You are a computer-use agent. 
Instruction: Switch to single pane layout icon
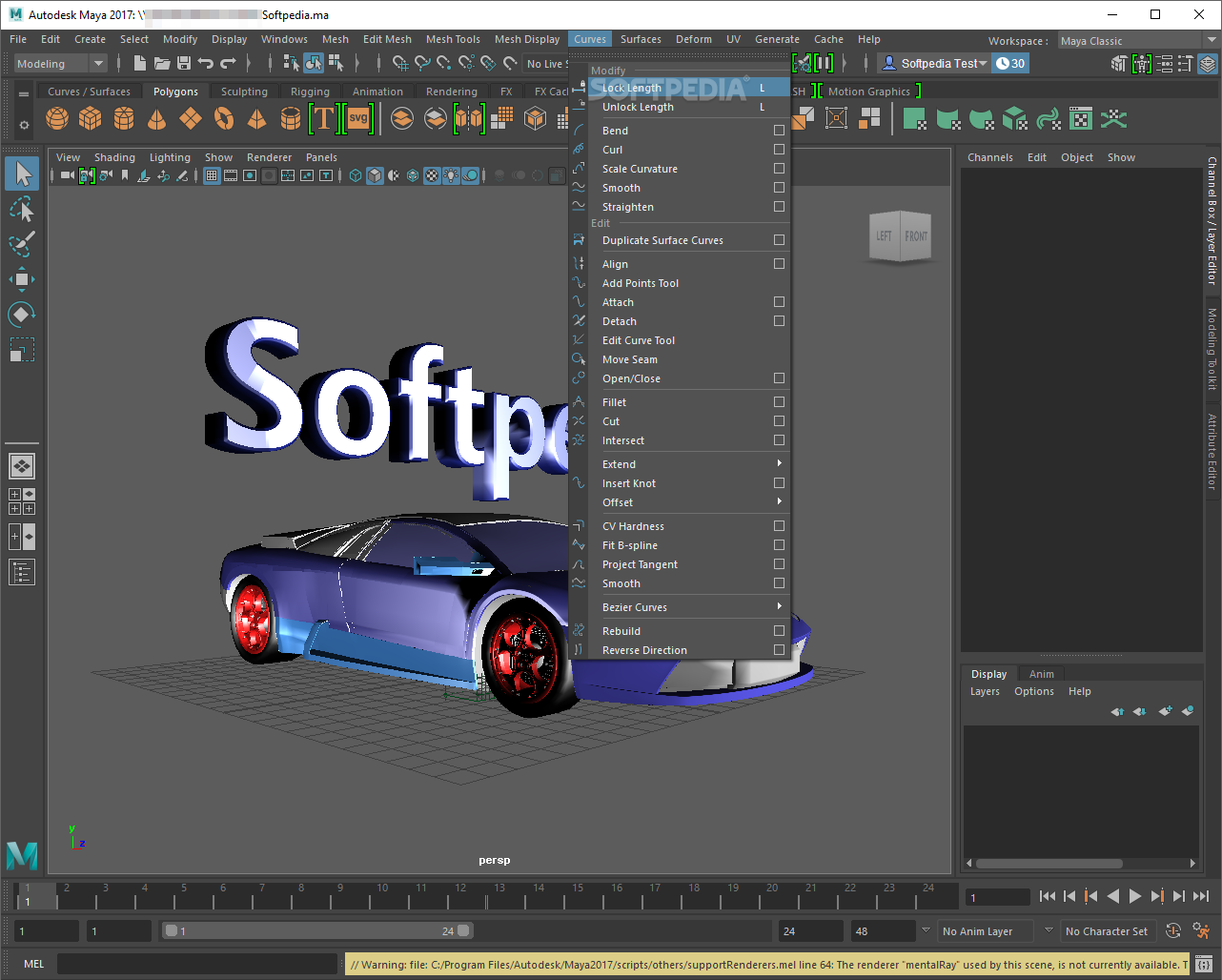tap(22, 466)
